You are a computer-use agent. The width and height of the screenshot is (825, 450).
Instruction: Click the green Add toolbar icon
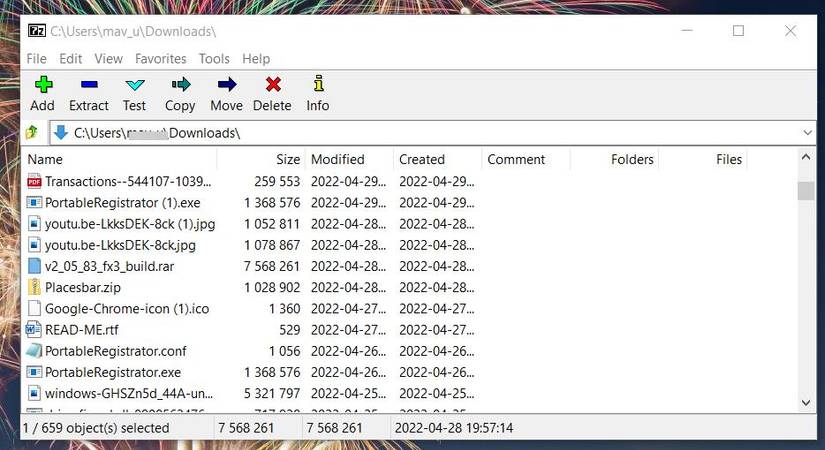pos(43,84)
